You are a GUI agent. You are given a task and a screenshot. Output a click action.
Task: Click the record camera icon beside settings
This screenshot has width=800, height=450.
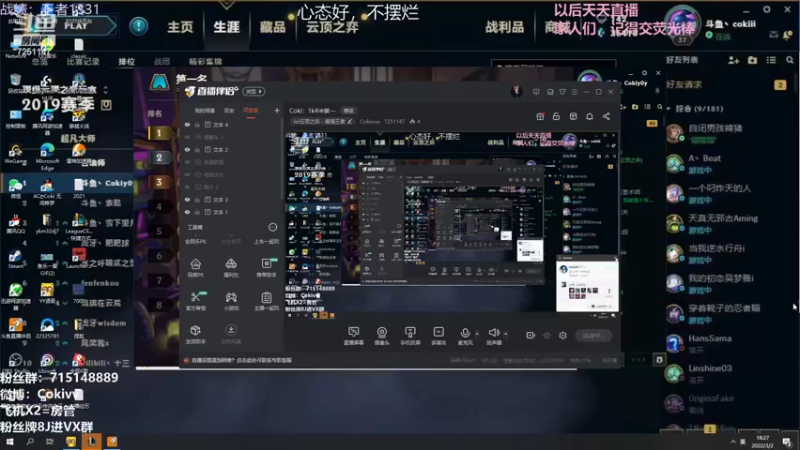pos(530,335)
